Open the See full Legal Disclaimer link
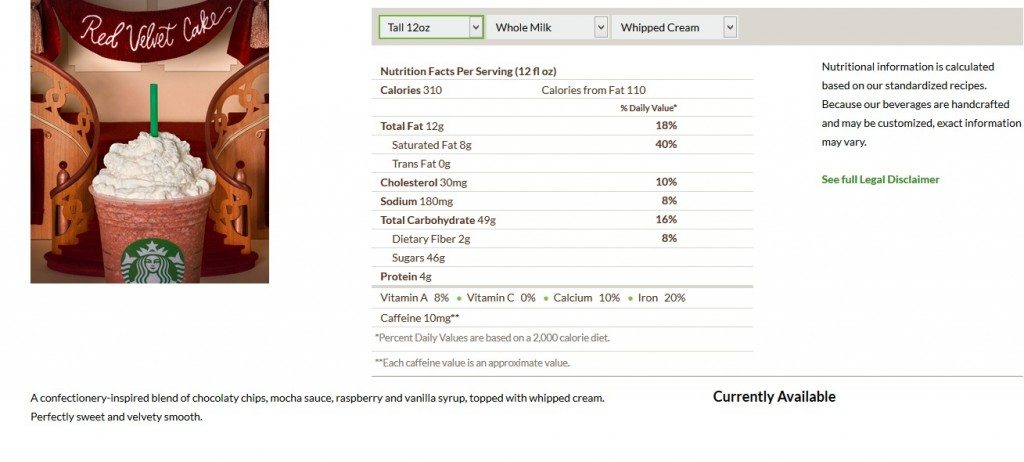 click(880, 180)
